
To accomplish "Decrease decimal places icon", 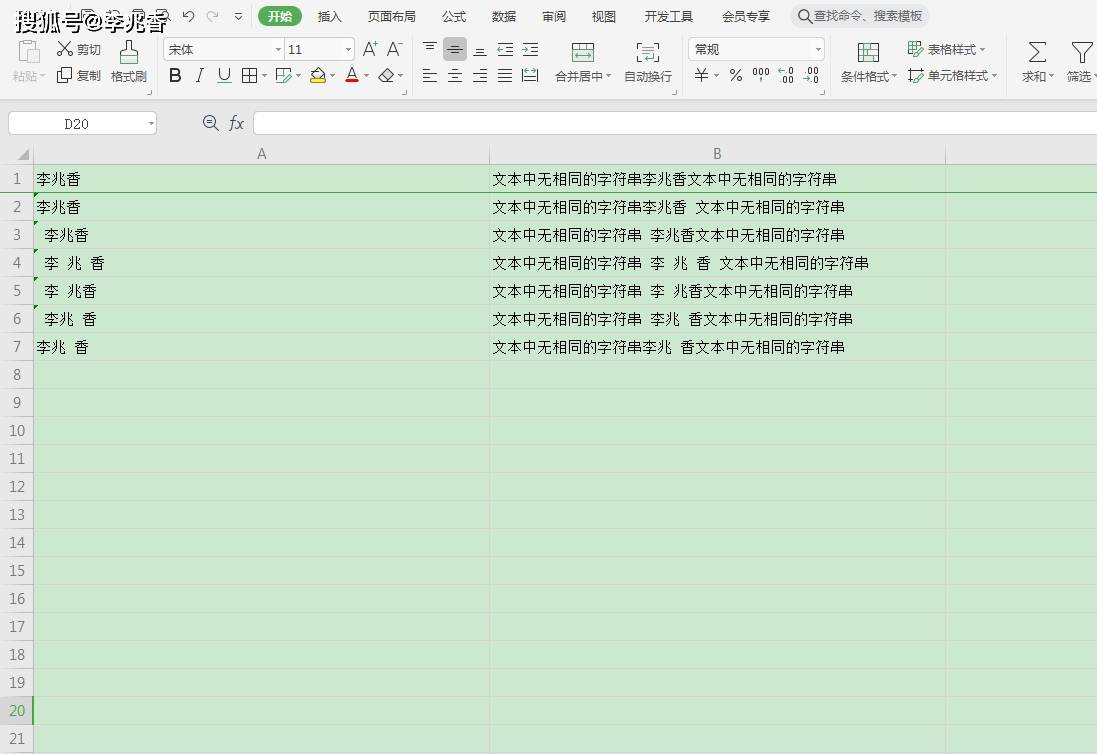I will point(812,75).
